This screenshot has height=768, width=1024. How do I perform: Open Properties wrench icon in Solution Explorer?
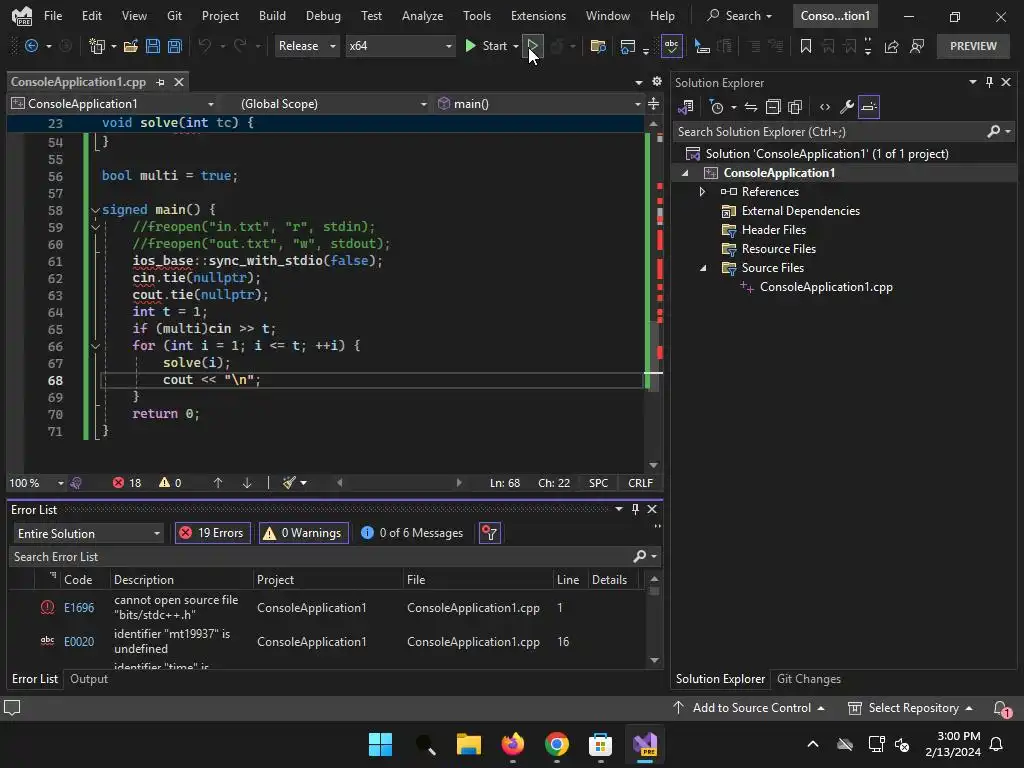(846, 107)
